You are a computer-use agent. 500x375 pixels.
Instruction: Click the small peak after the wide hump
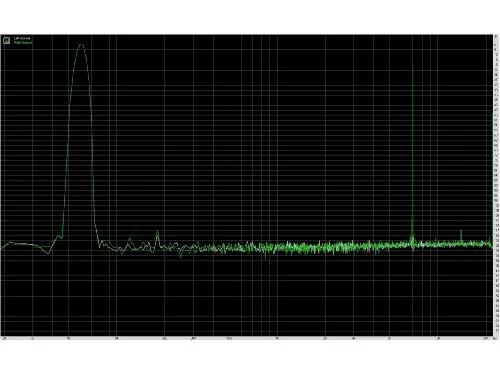pyautogui.click(x=158, y=233)
